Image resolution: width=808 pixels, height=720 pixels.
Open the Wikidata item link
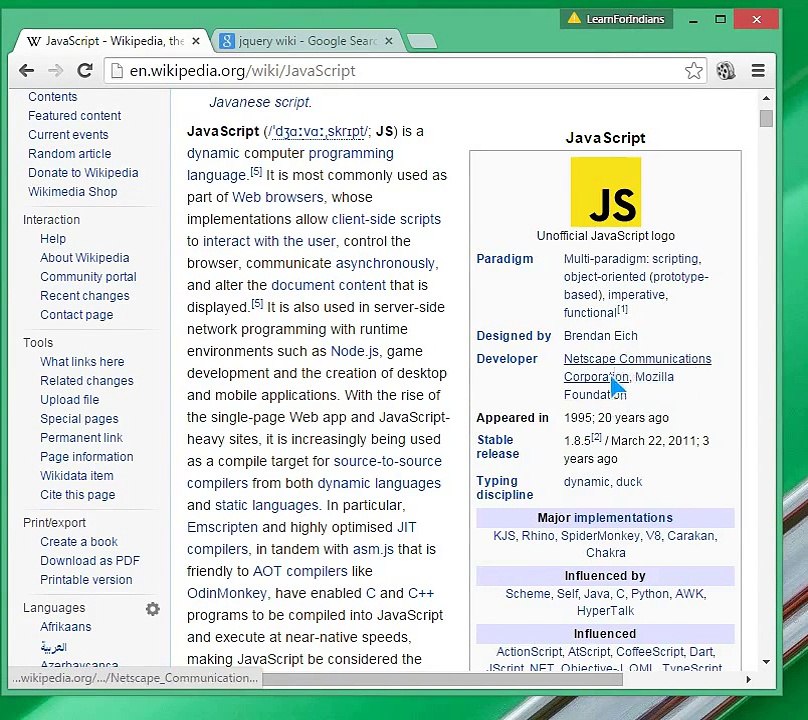[77, 476]
